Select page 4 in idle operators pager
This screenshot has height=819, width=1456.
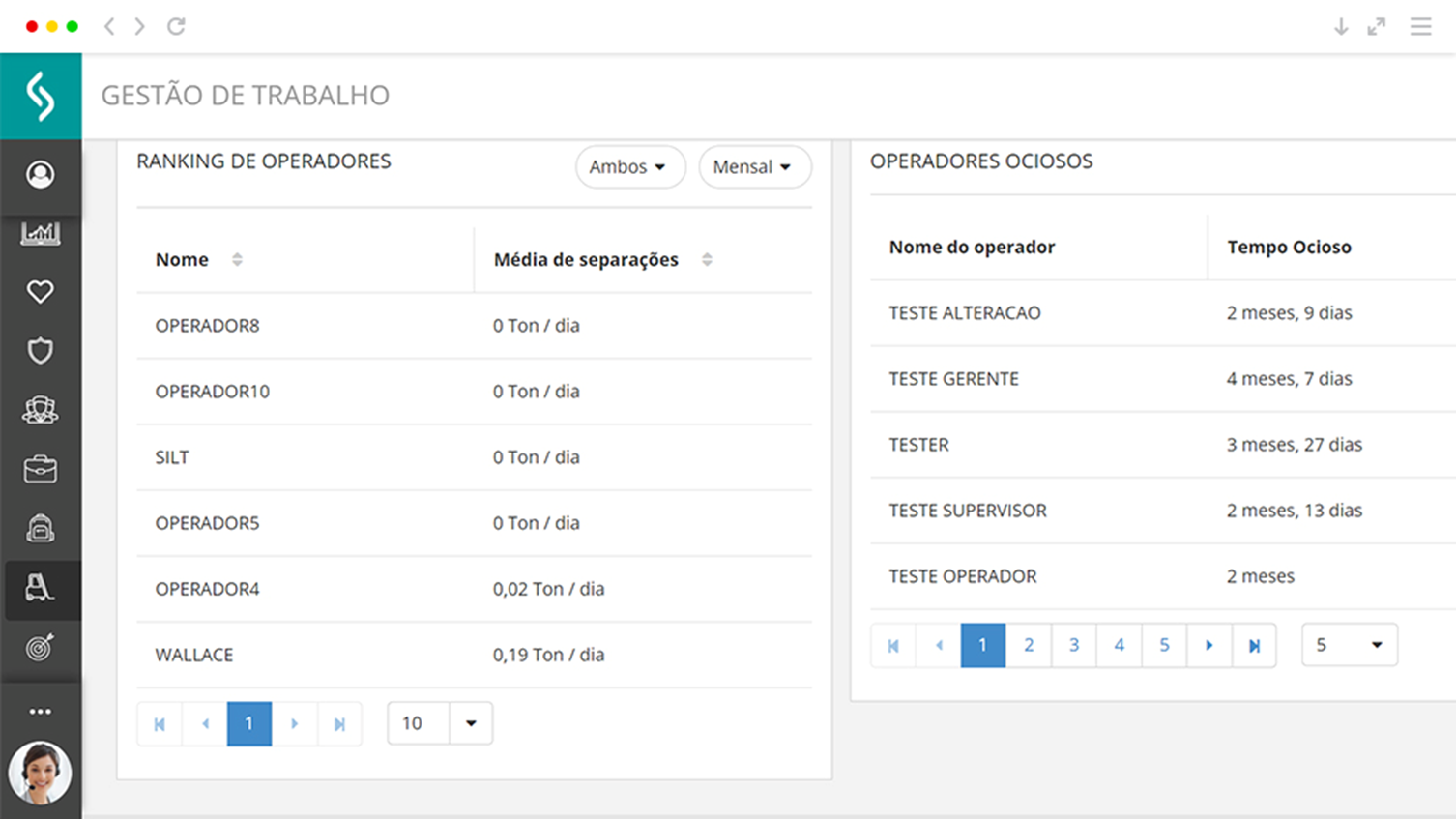(x=1120, y=645)
